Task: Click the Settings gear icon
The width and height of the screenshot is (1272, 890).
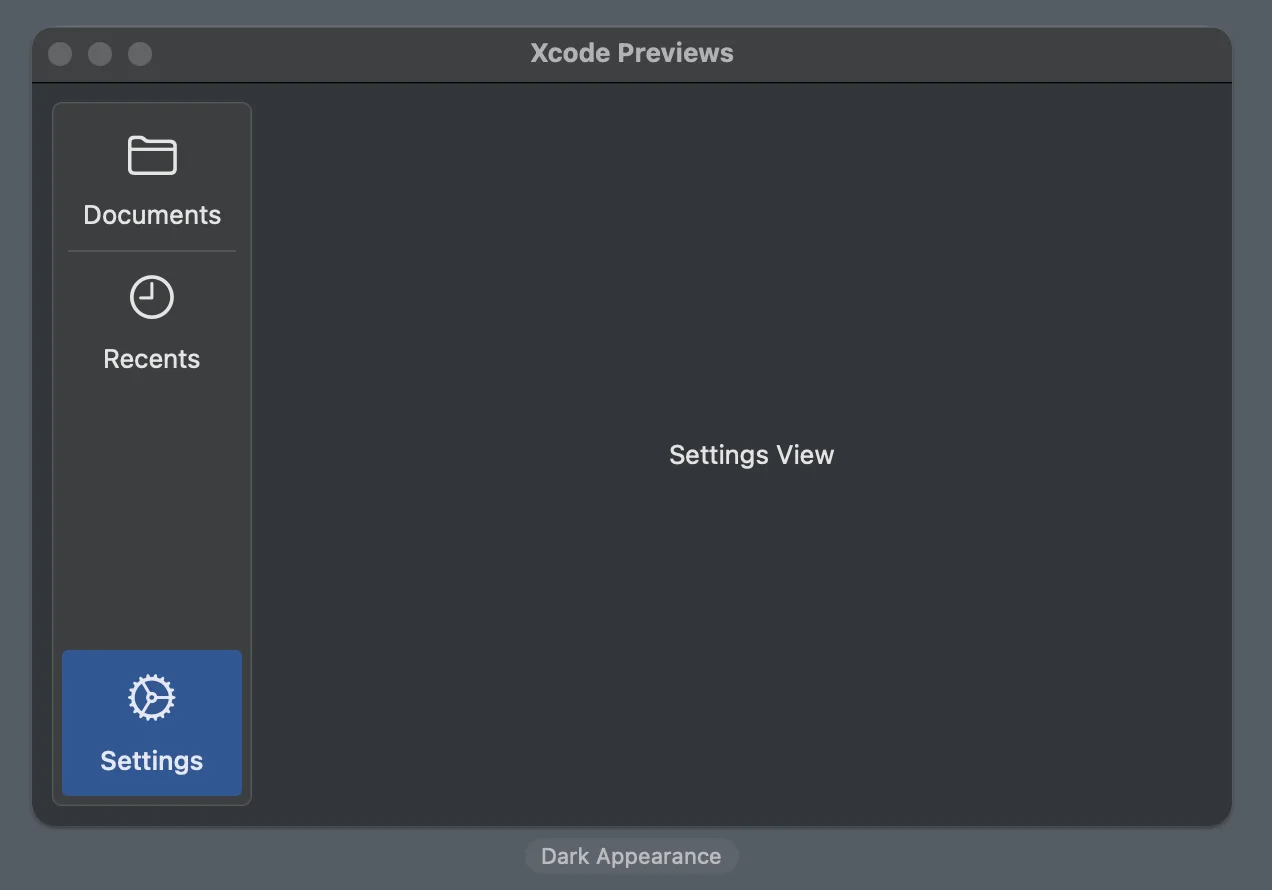Action: click(152, 697)
